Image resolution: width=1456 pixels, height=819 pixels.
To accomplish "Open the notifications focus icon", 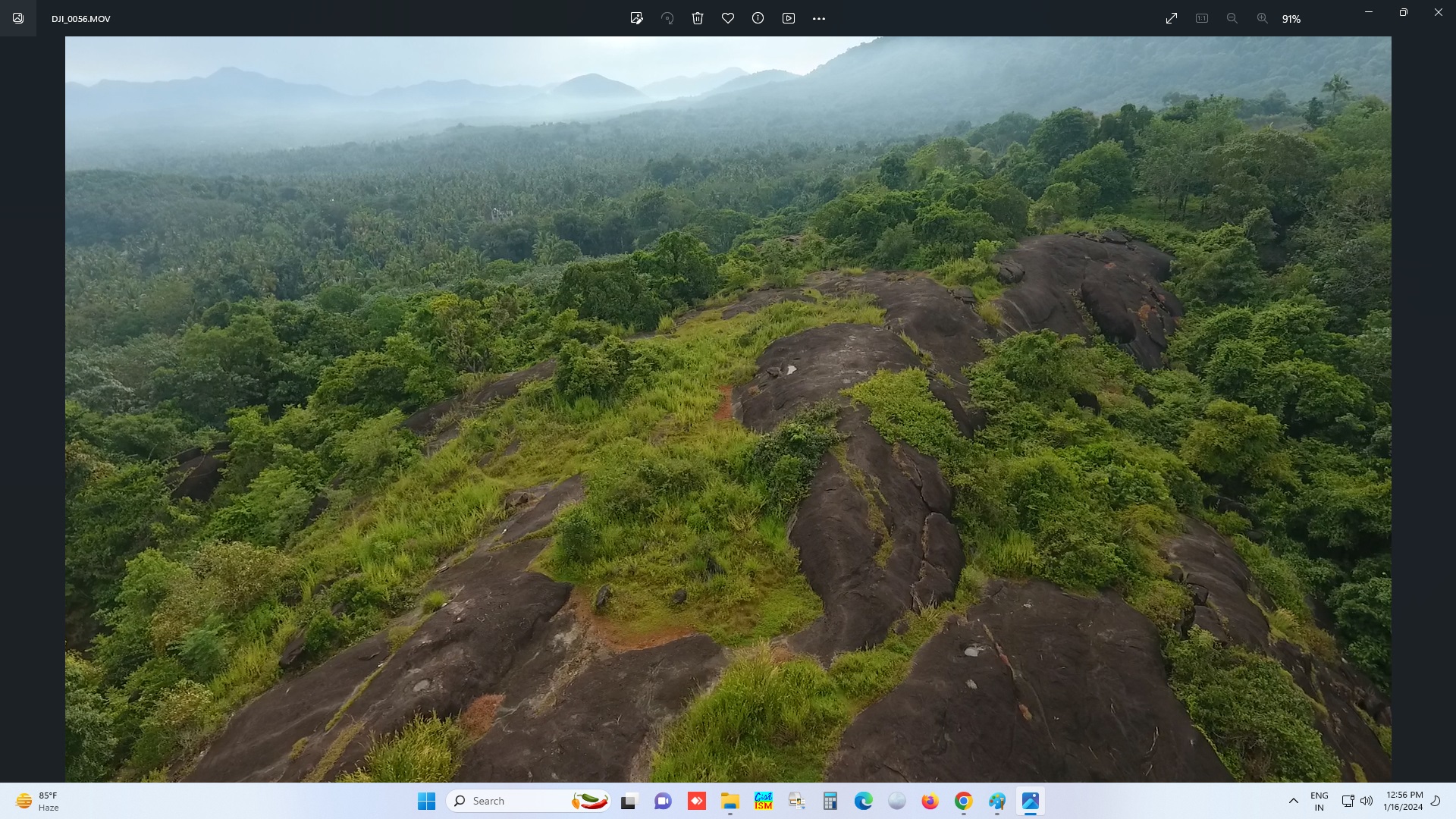I will click(x=1436, y=801).
